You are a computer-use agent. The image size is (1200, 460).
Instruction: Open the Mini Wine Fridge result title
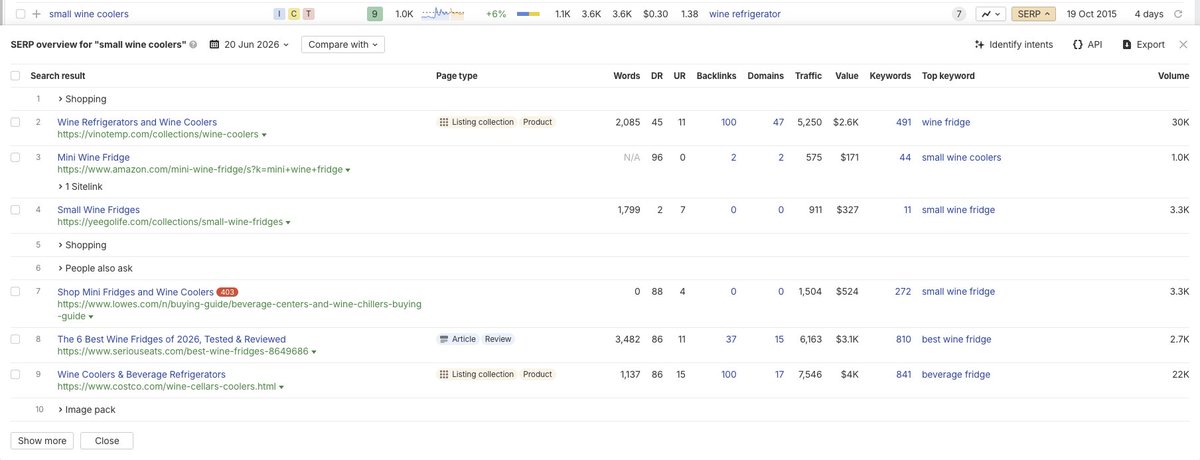(x=93, y=157)
